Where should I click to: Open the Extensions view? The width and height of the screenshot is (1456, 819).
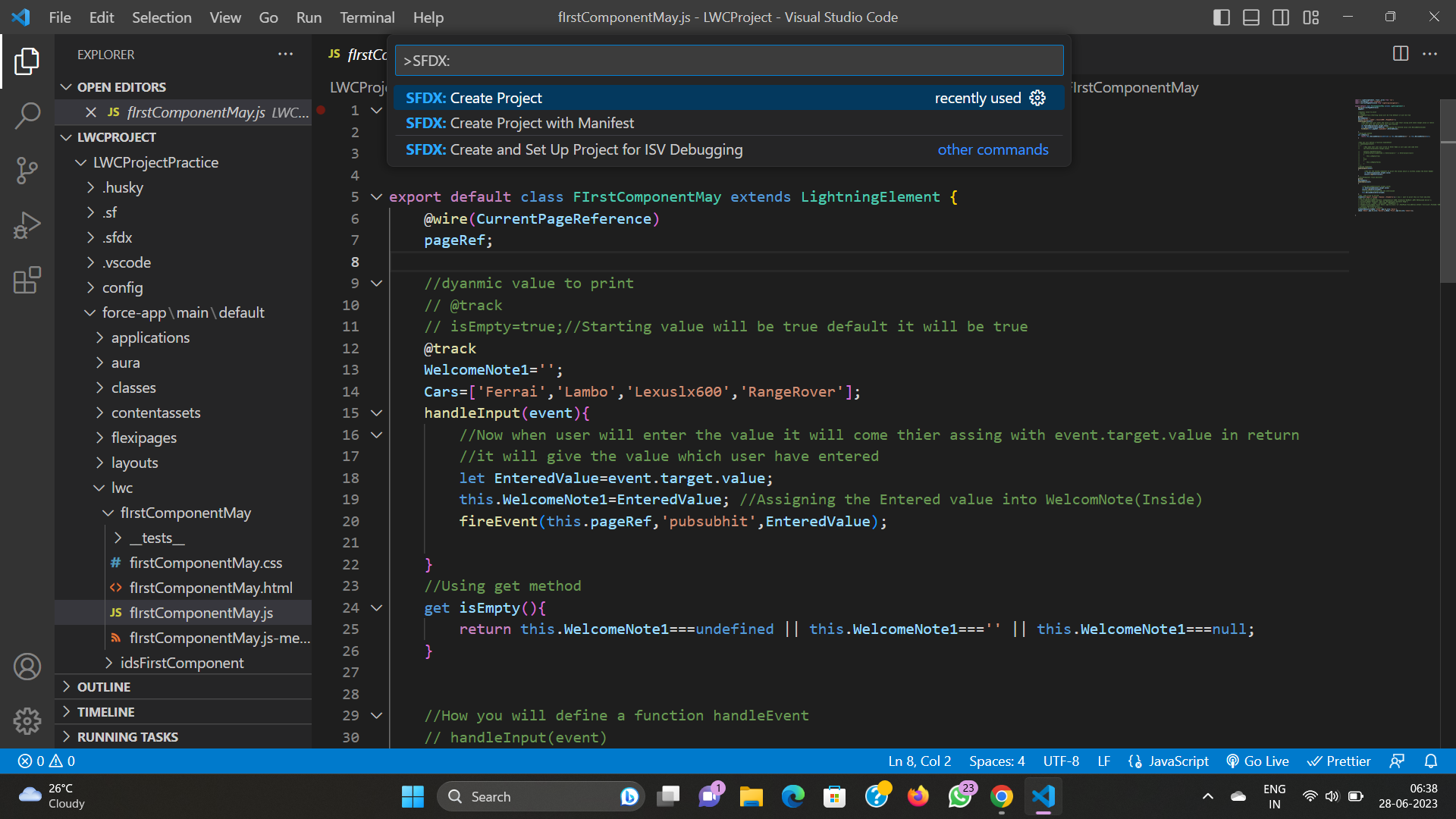point(27,280)
